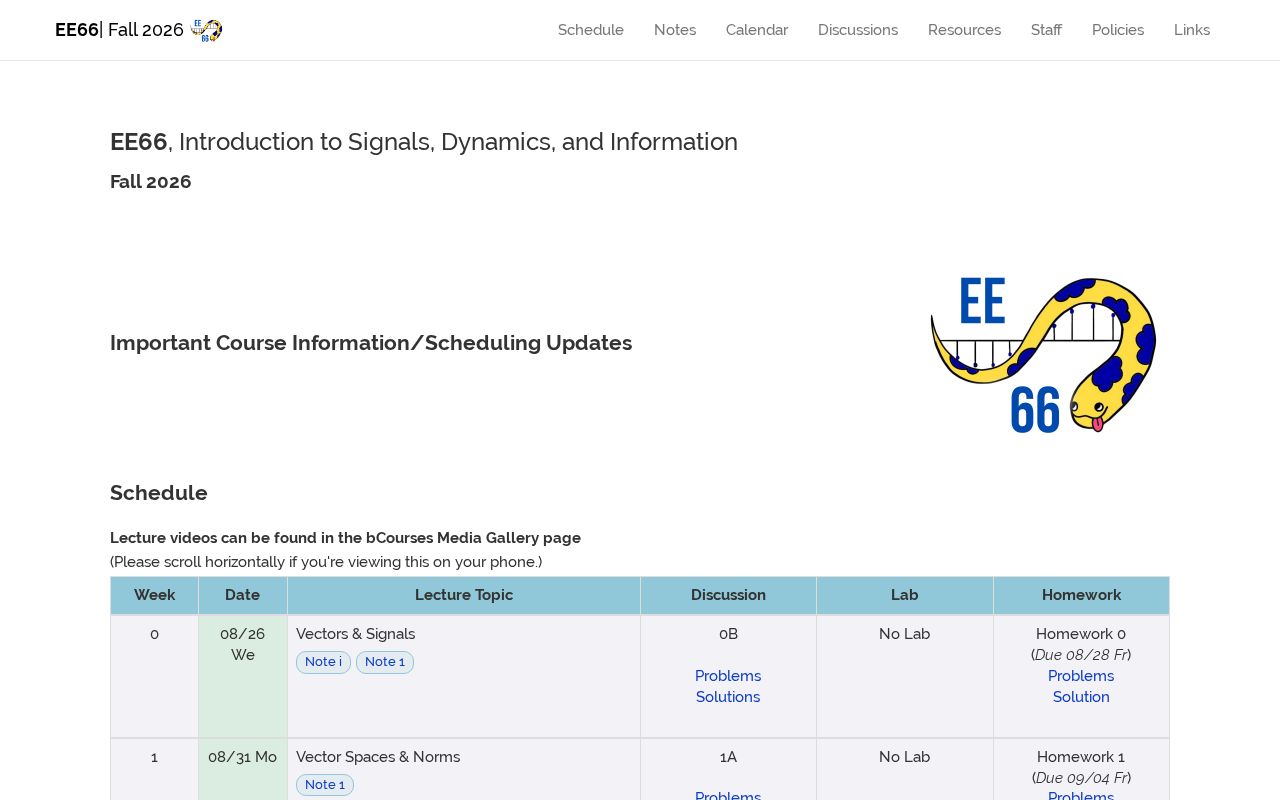Open the Notes nav item
The height and width of the screenshot is (800, 1280).
[675, 30]
